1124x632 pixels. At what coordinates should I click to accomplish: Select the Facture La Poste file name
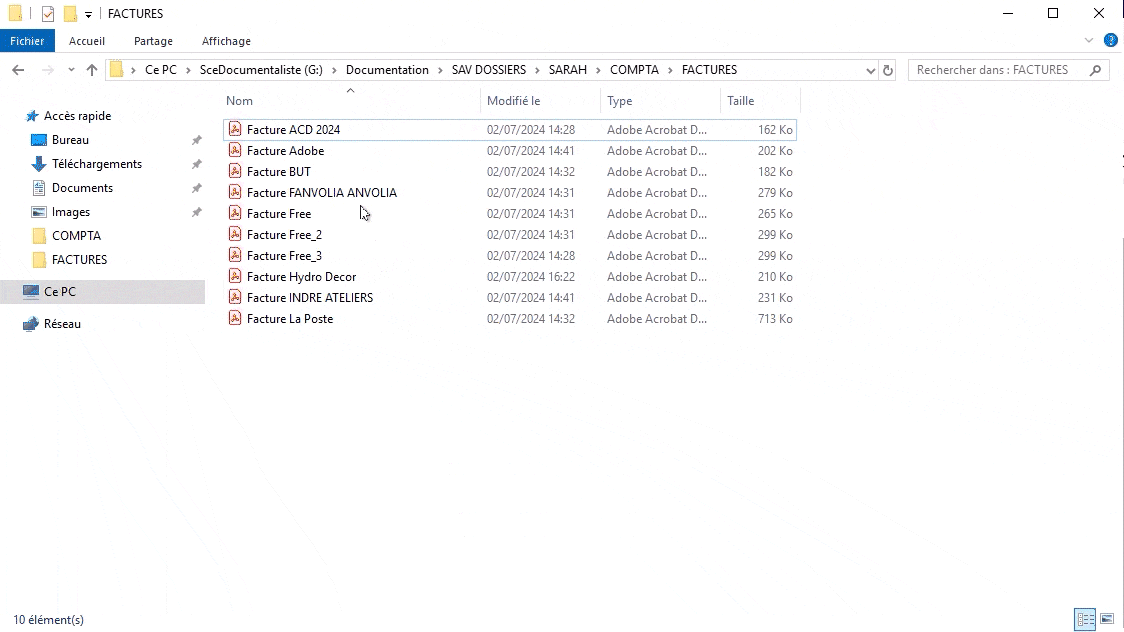pyautogui.click(x=290, y=319)
